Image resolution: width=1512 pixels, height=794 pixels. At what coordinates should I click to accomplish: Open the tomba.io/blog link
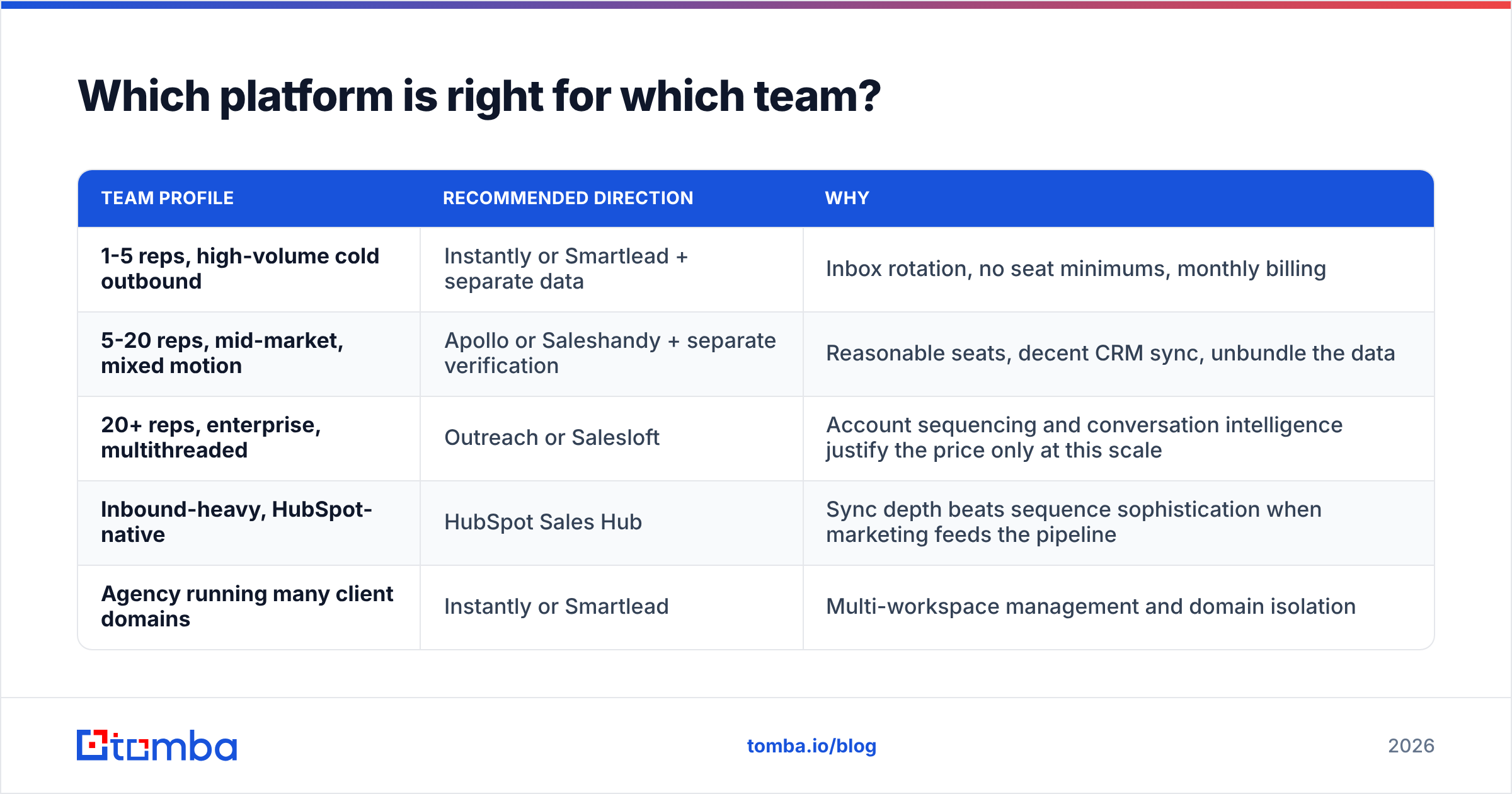coord(811,746)
